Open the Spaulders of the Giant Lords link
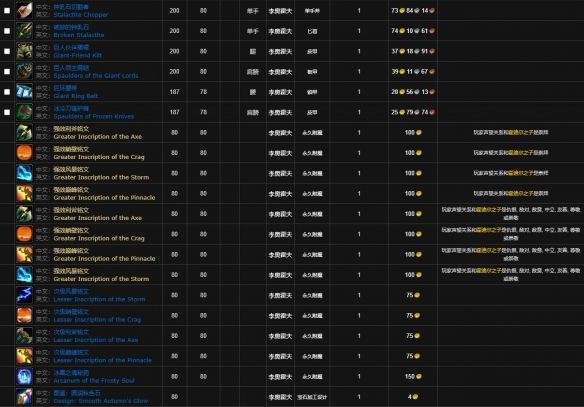 96,76
